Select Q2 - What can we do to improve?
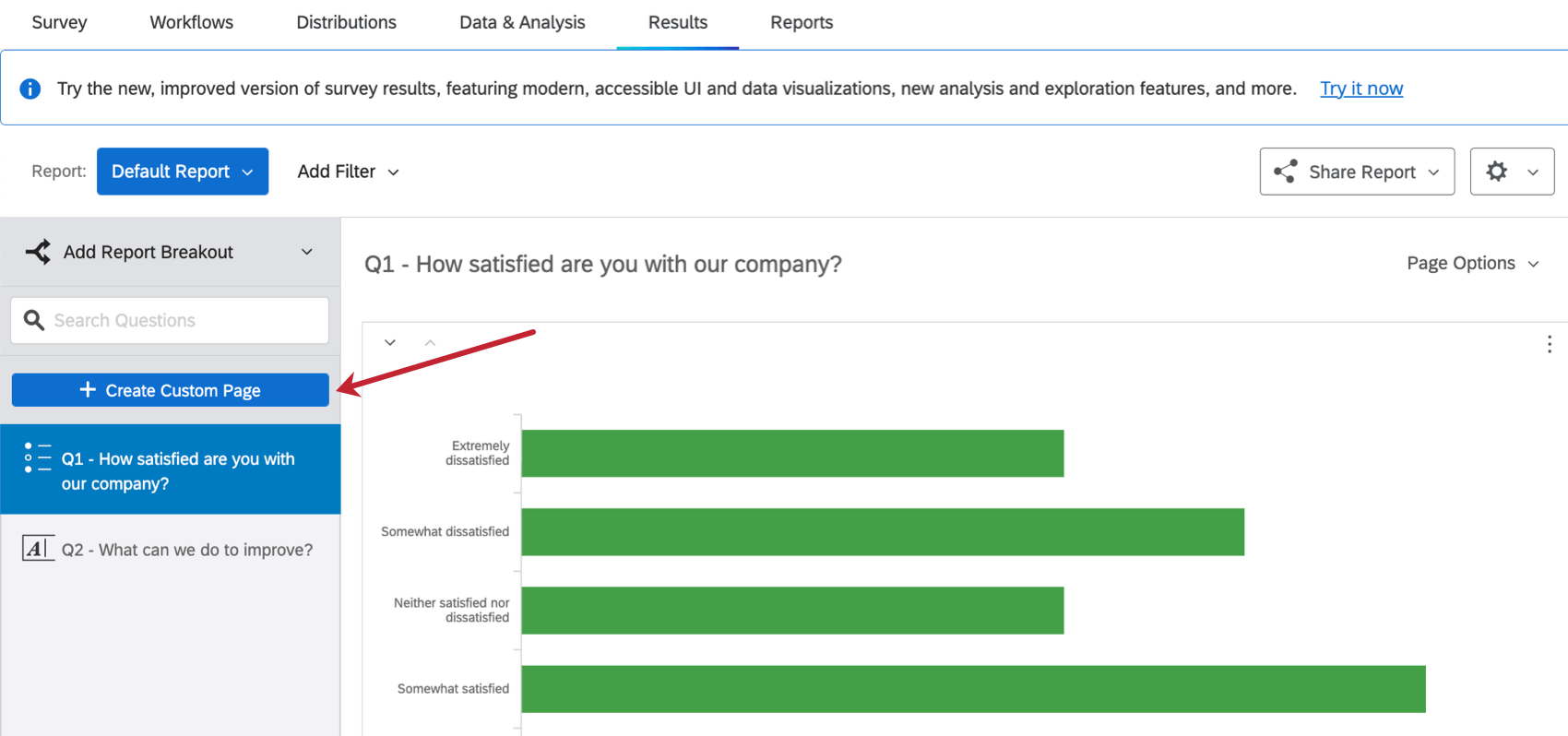The width and height of the screenshot is (1568, 736). point(186,550)
